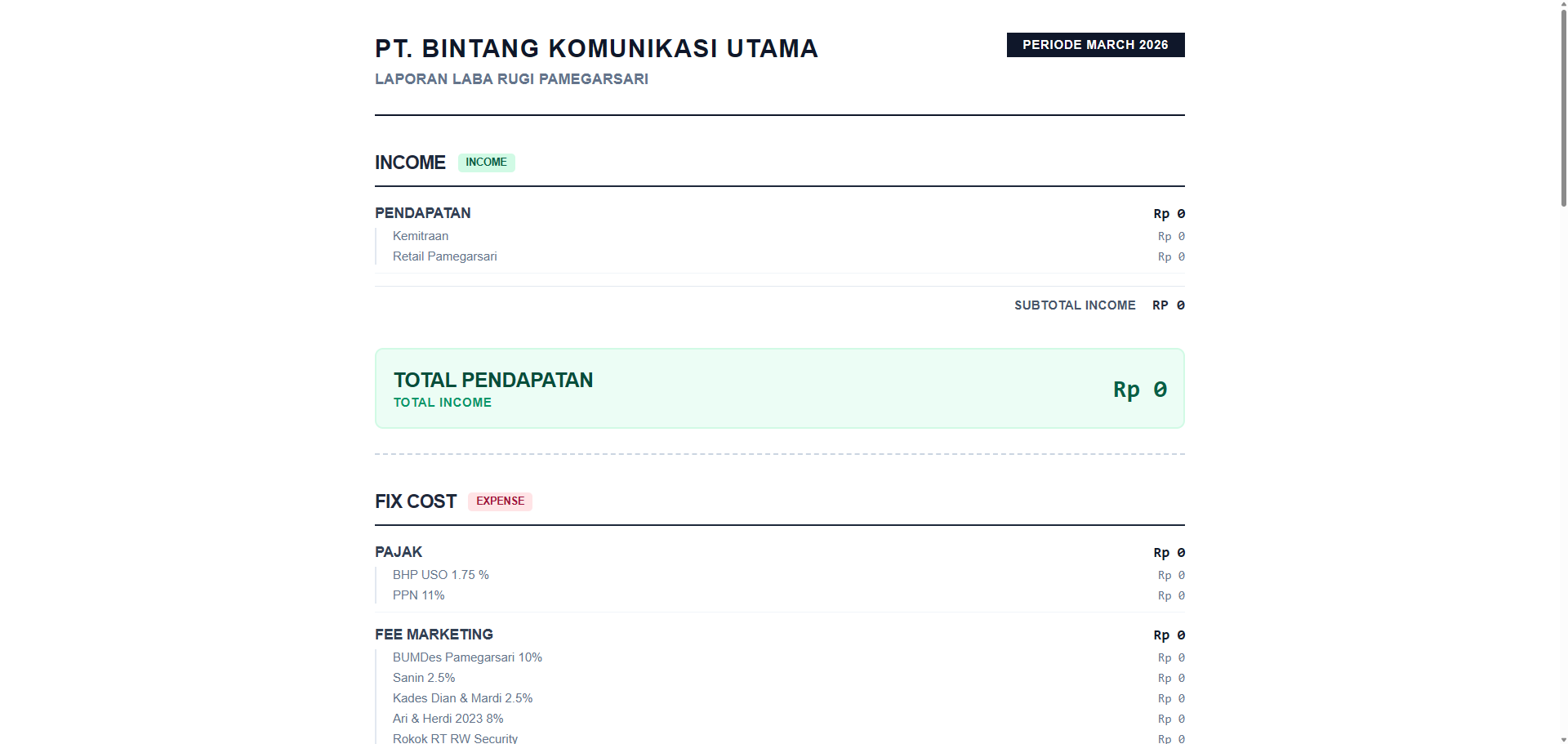
Task: Click the green INCOME tag badge
Action: (x=486, y=163)
